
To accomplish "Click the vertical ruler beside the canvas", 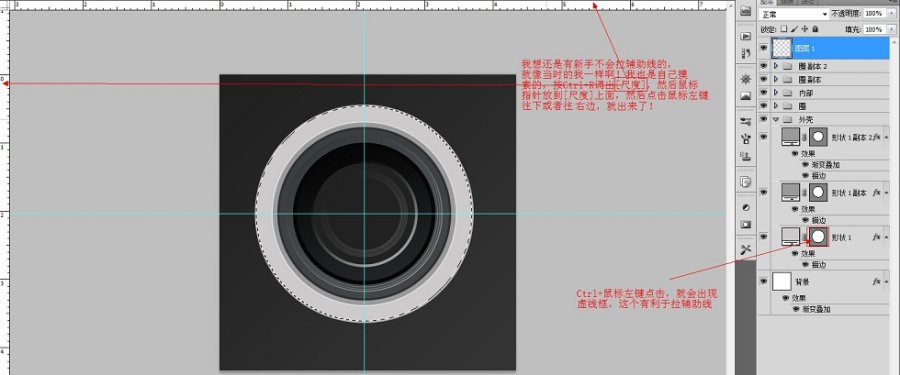I will pos(5,192).
